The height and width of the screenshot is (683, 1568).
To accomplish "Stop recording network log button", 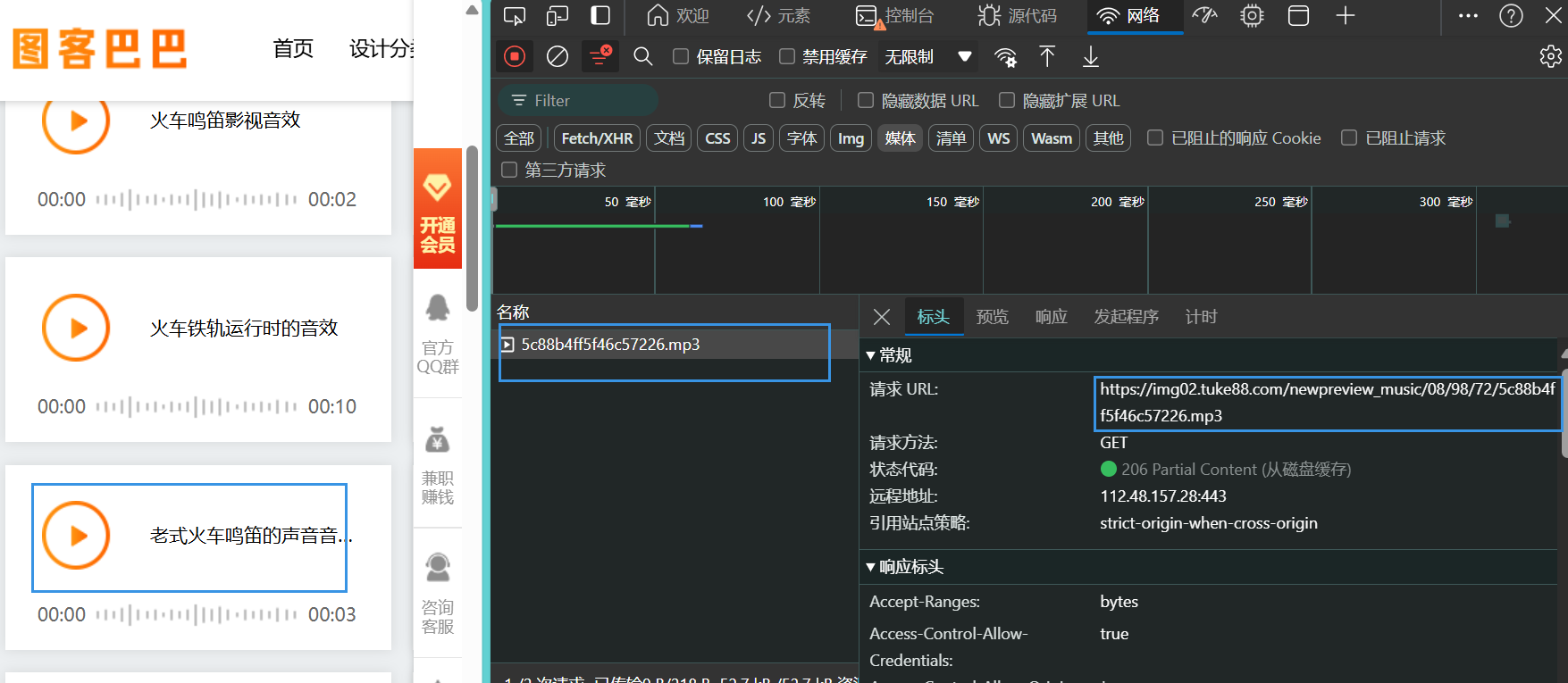I will pyautogui.click(x=515, y=56).
